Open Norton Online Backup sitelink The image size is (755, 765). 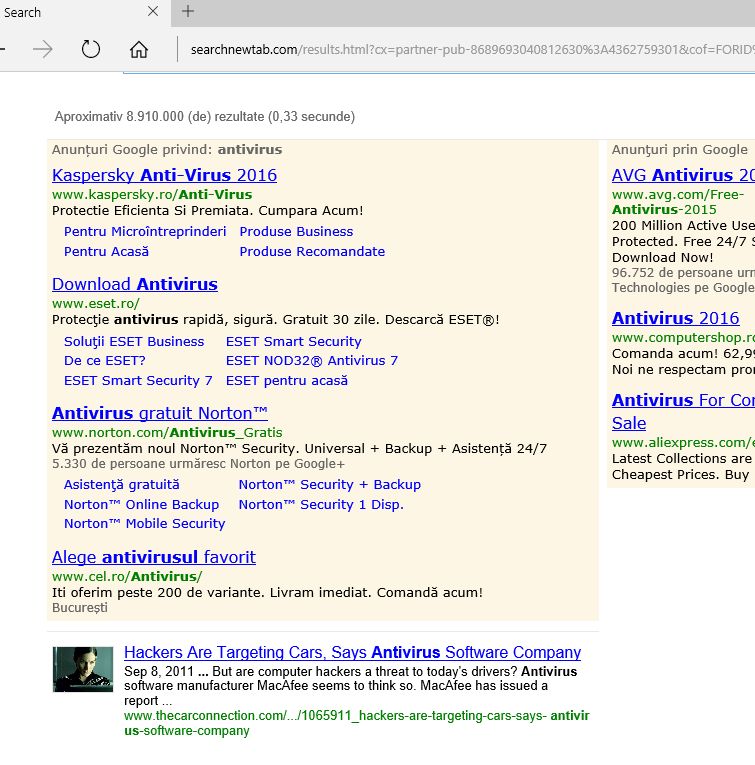tap(141, 504)
